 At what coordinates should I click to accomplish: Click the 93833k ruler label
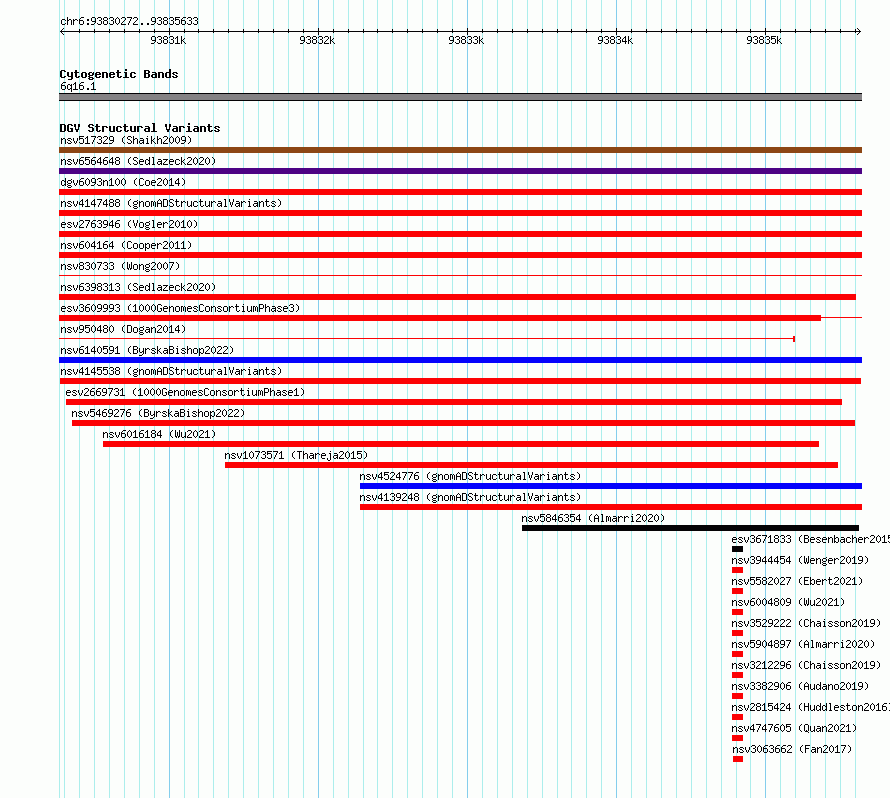[x=466, y=40]
